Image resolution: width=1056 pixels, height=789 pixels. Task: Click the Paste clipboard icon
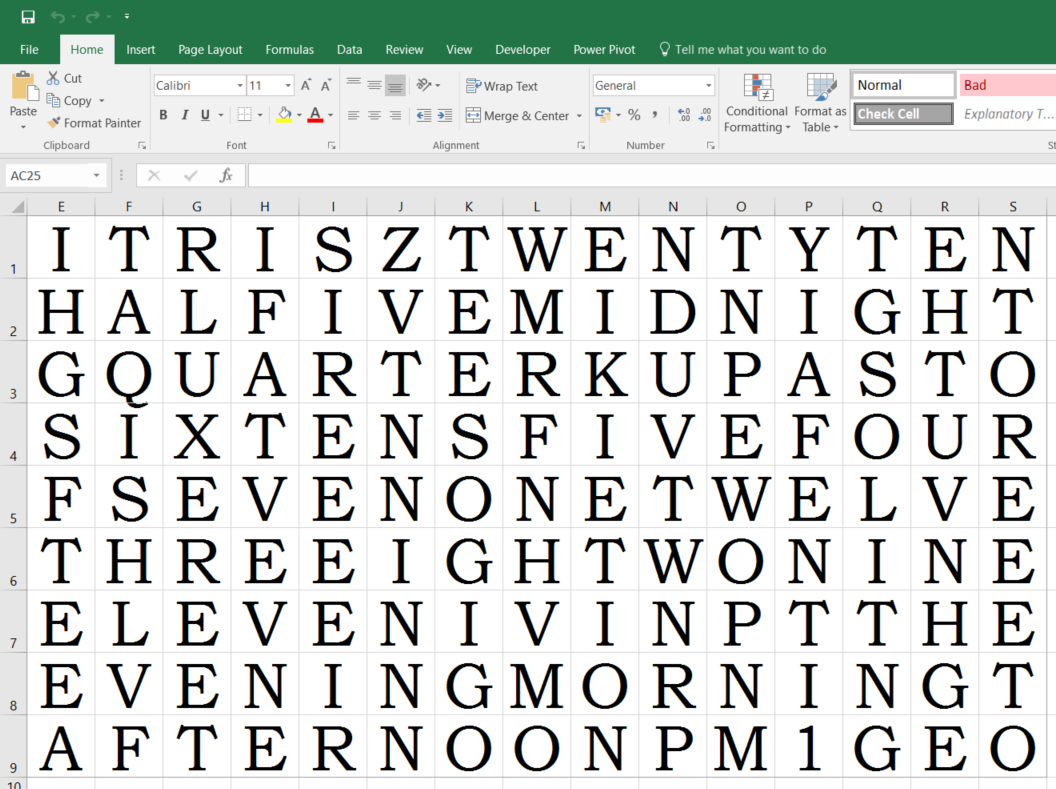coord(24,88)
